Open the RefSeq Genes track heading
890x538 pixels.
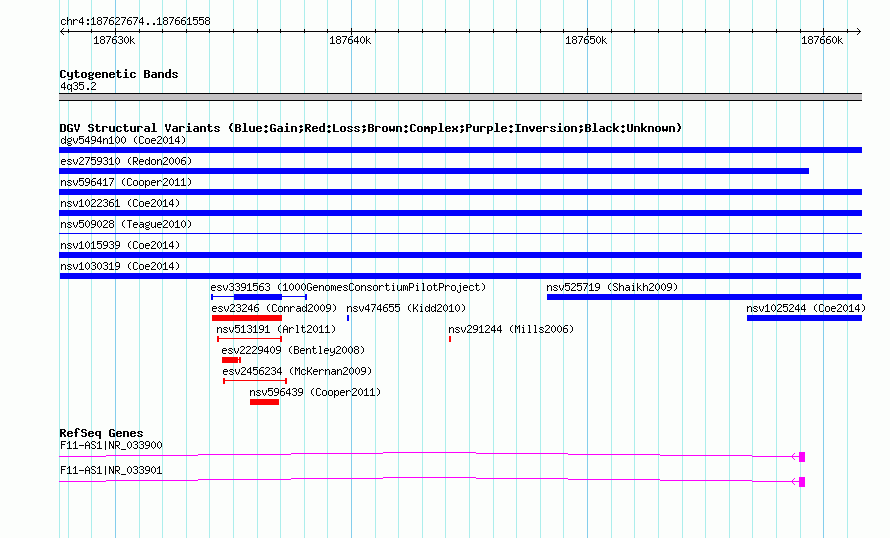click(101, 433)
